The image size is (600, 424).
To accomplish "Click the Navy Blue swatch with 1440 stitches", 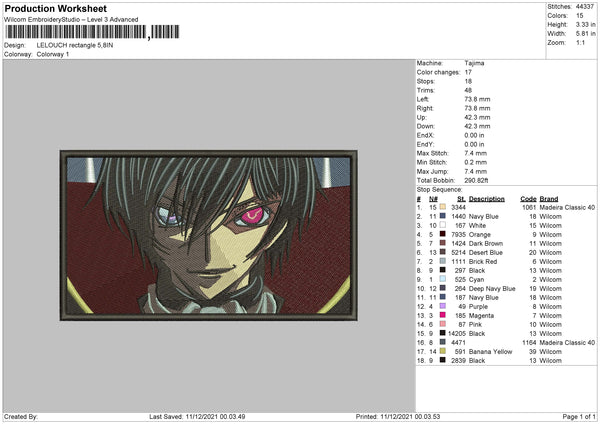I will [443, 216].
